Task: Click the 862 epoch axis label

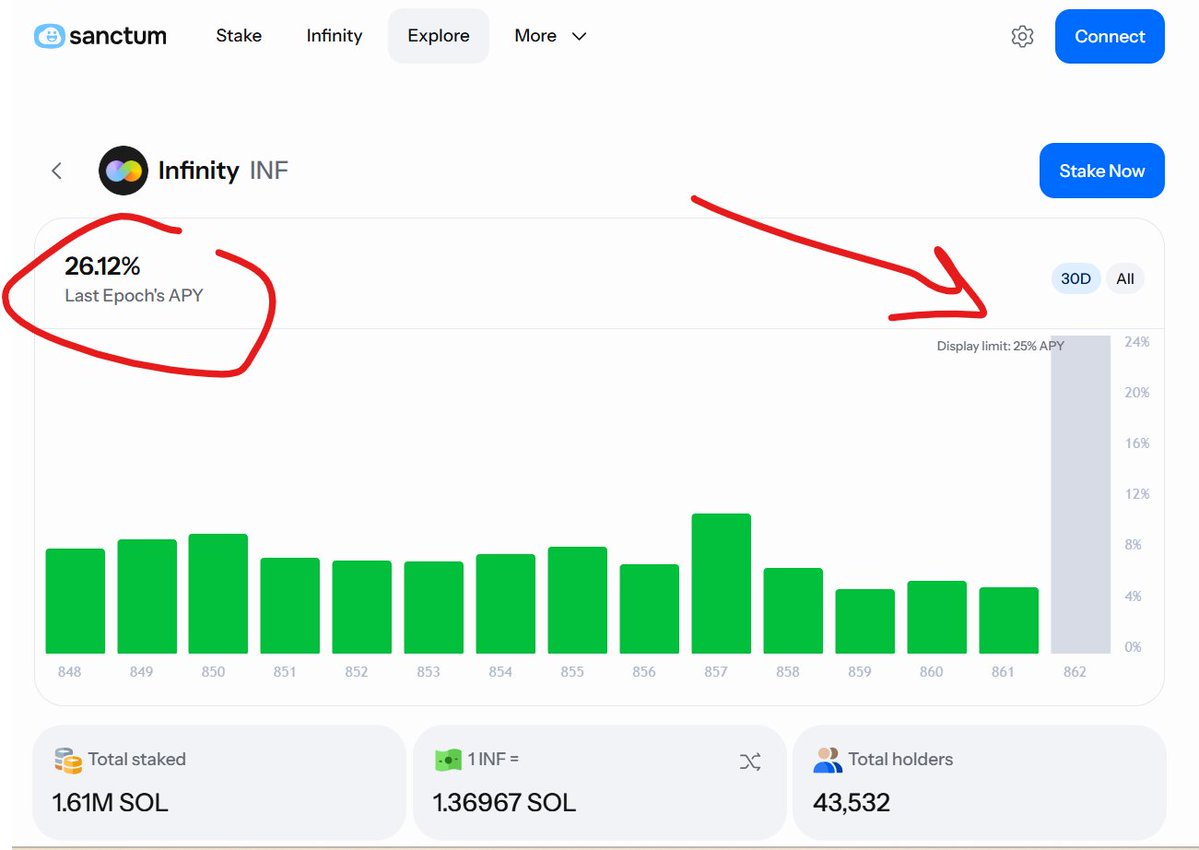Action: point(1074,672)
